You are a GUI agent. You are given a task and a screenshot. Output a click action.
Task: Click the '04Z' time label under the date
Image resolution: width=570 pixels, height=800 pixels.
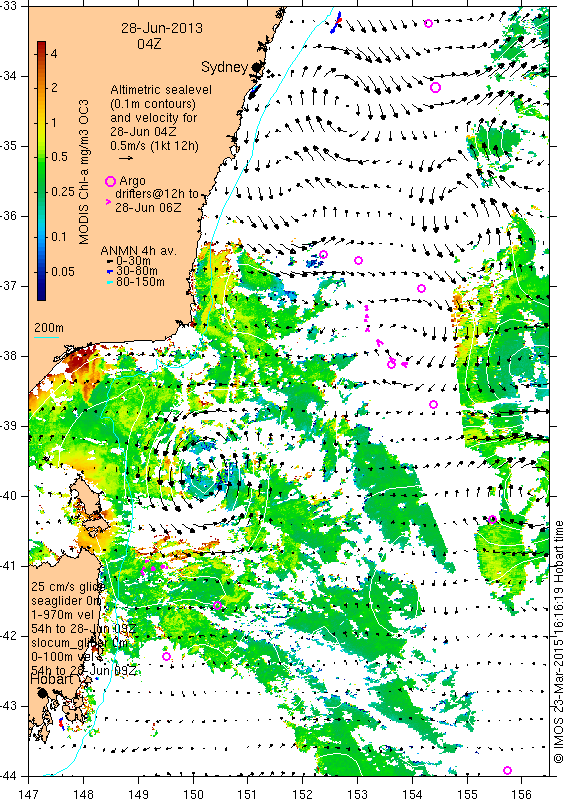click(150, 44)
